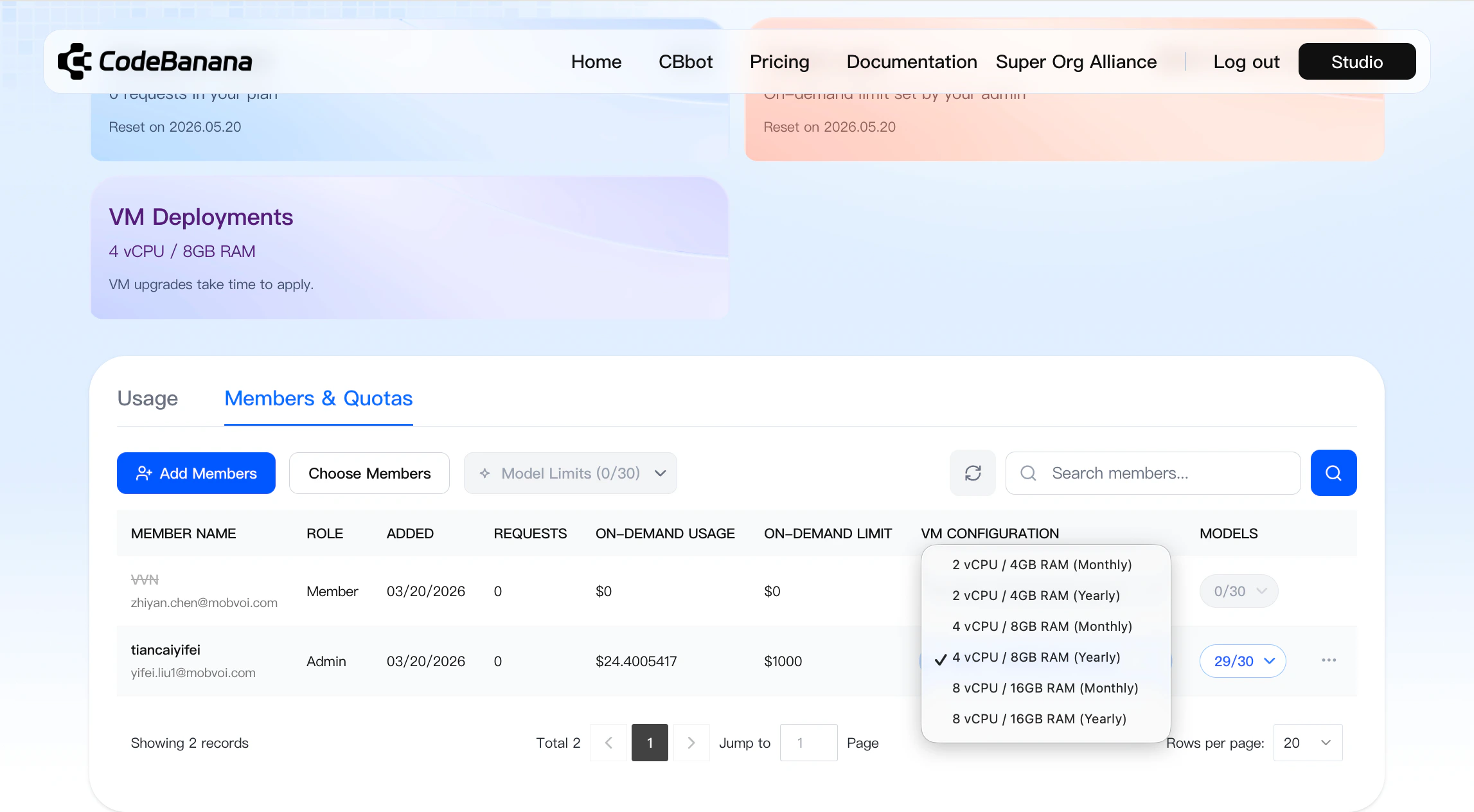Click the Total 2 label
Viewport: 1474px width, 812px height.
click(558, 743)
